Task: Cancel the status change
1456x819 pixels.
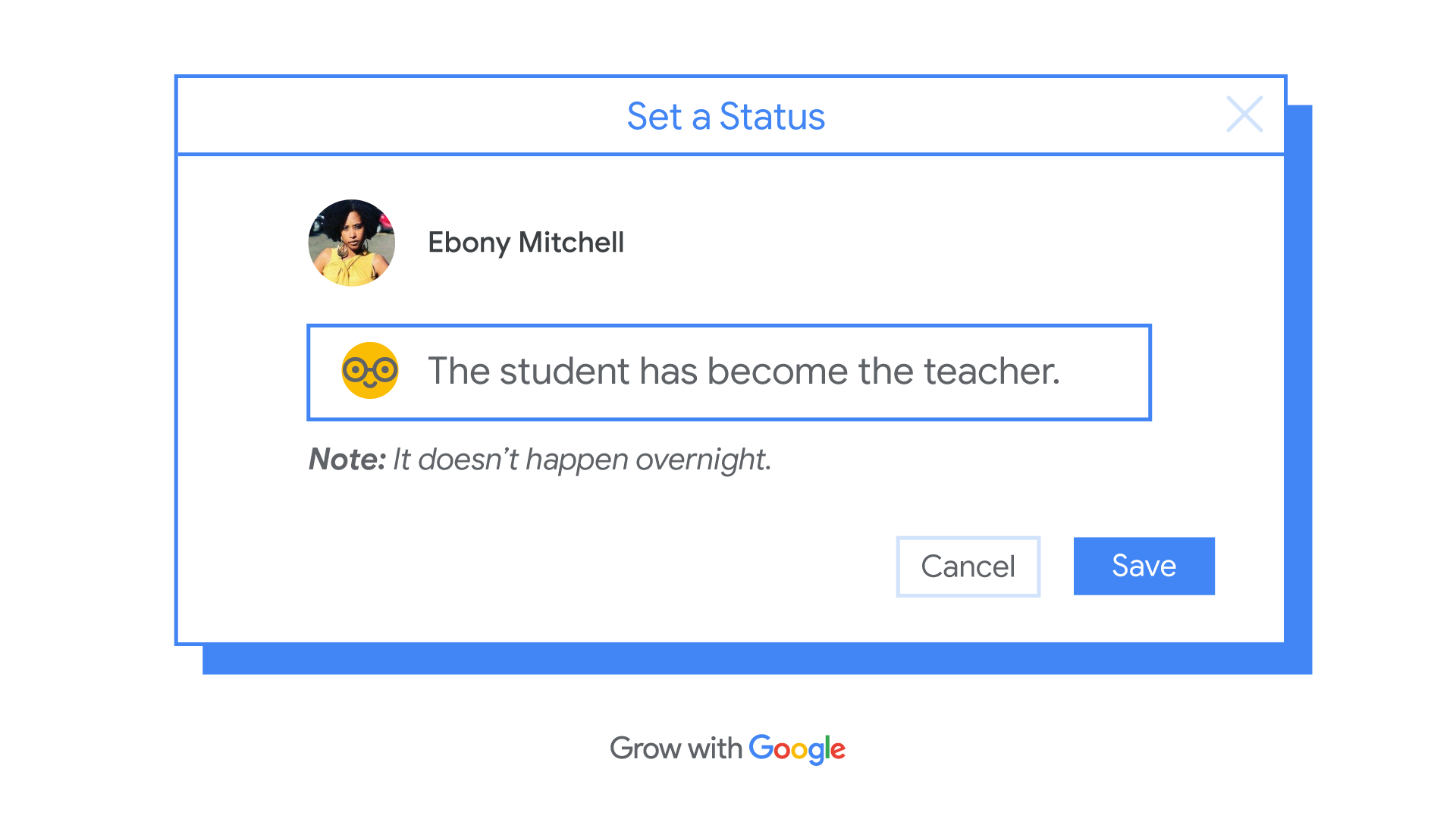Action: tap(968, 566)
